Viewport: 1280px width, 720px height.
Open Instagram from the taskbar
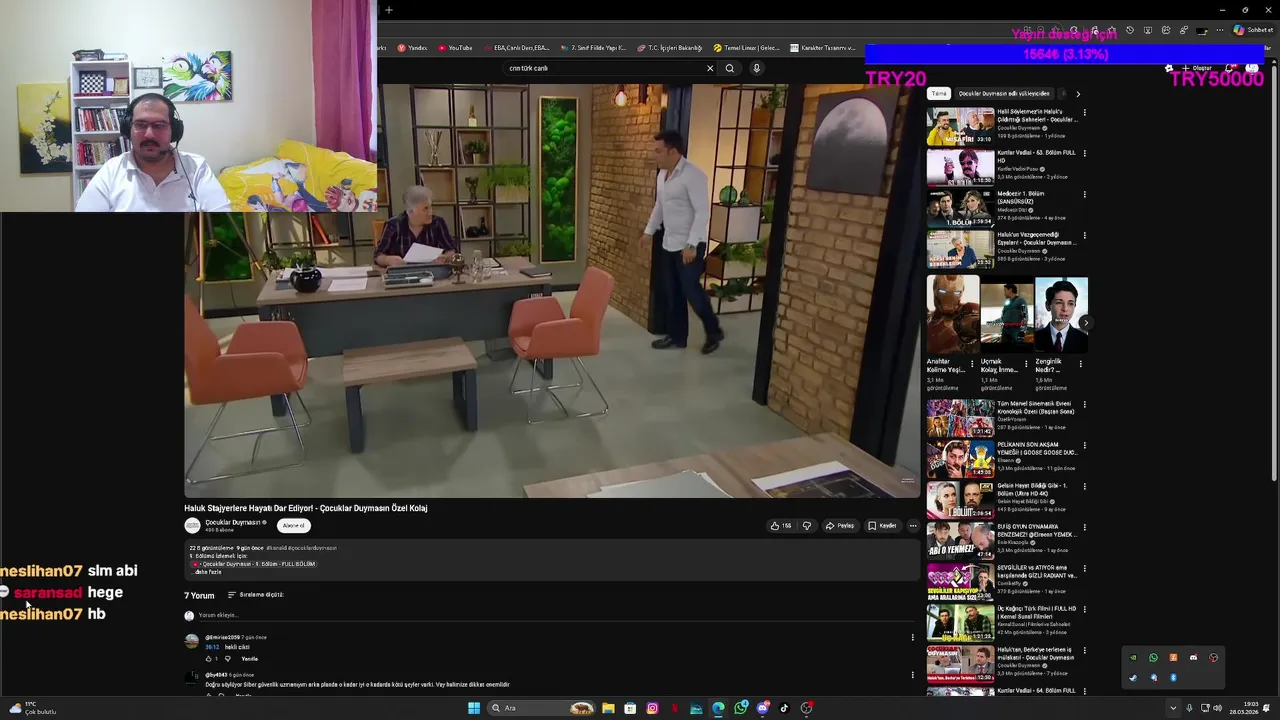point(652,708)
